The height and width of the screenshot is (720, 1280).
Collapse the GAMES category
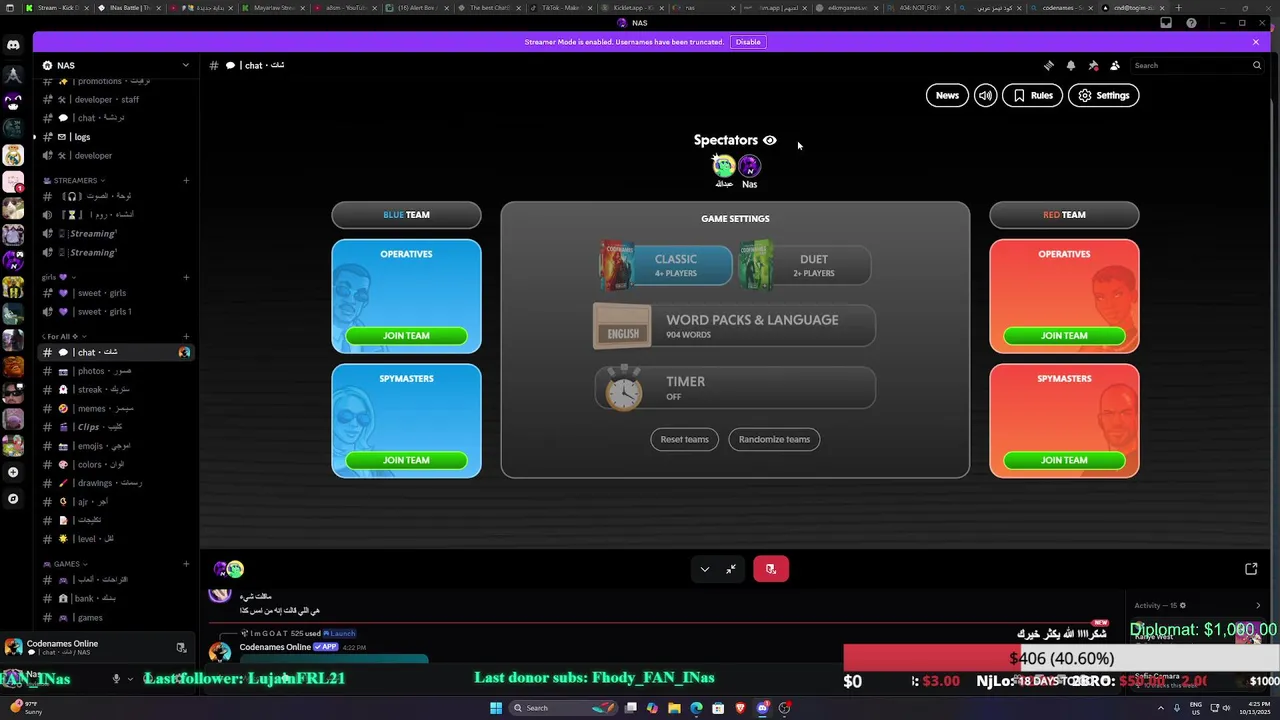click(x=65, y=564)
